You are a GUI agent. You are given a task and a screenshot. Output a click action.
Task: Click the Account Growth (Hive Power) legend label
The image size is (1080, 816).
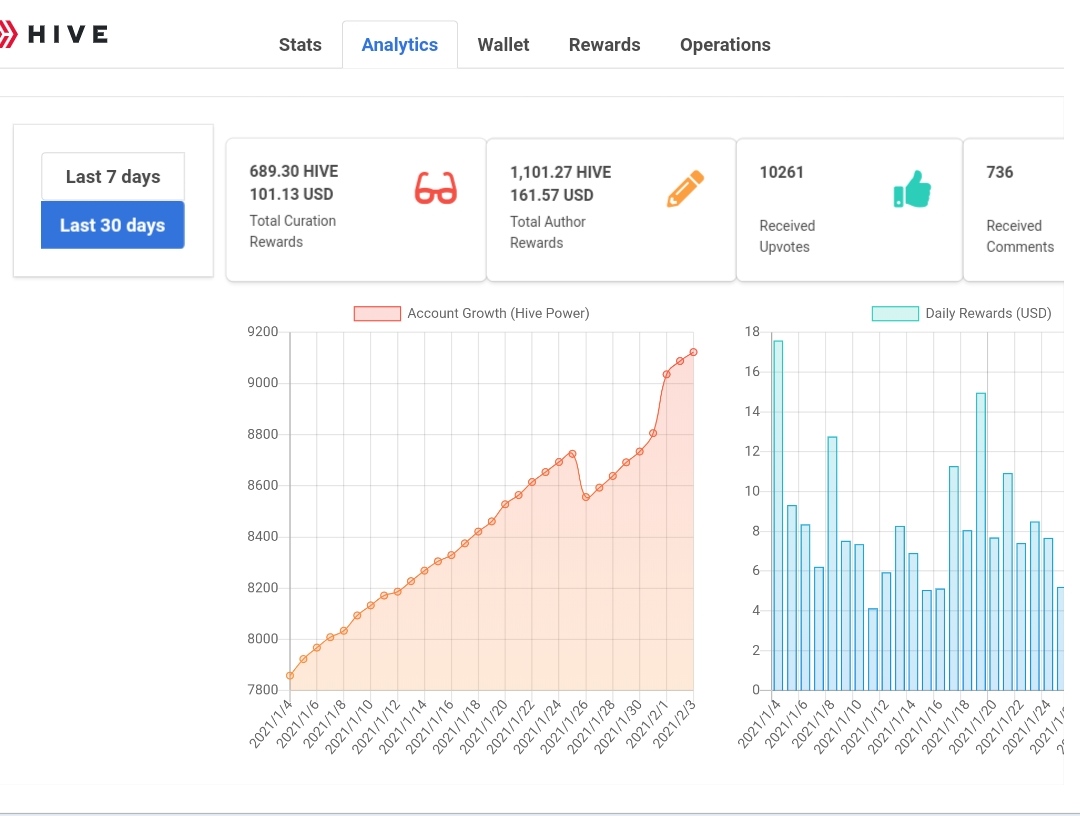[498, 313]
